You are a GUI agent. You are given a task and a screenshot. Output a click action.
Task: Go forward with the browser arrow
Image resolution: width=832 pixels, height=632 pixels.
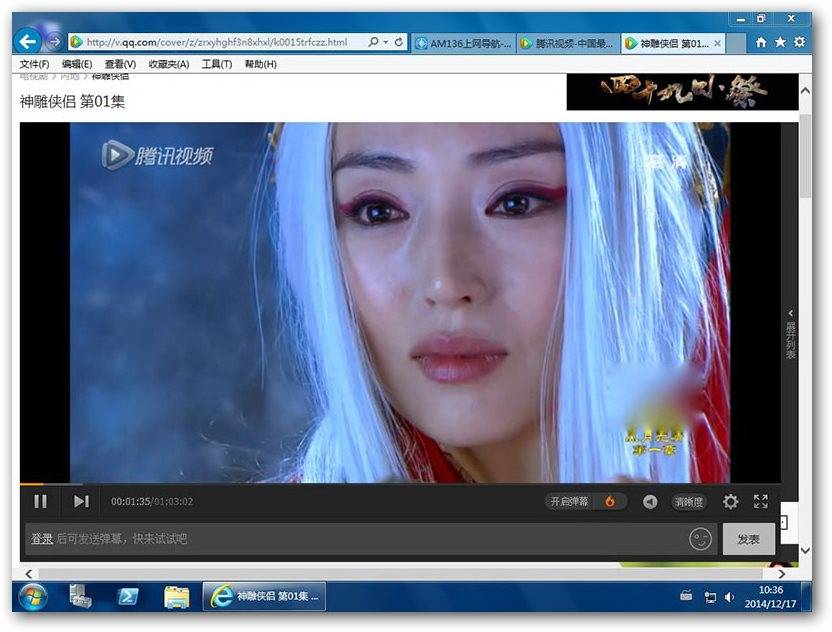tap(54, 41)
